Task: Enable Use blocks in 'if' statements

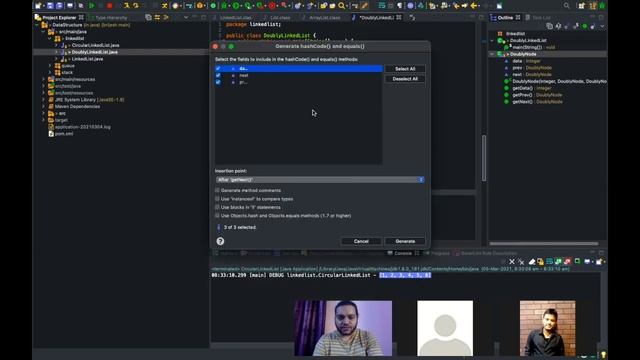Action: [x=217, y=207]
